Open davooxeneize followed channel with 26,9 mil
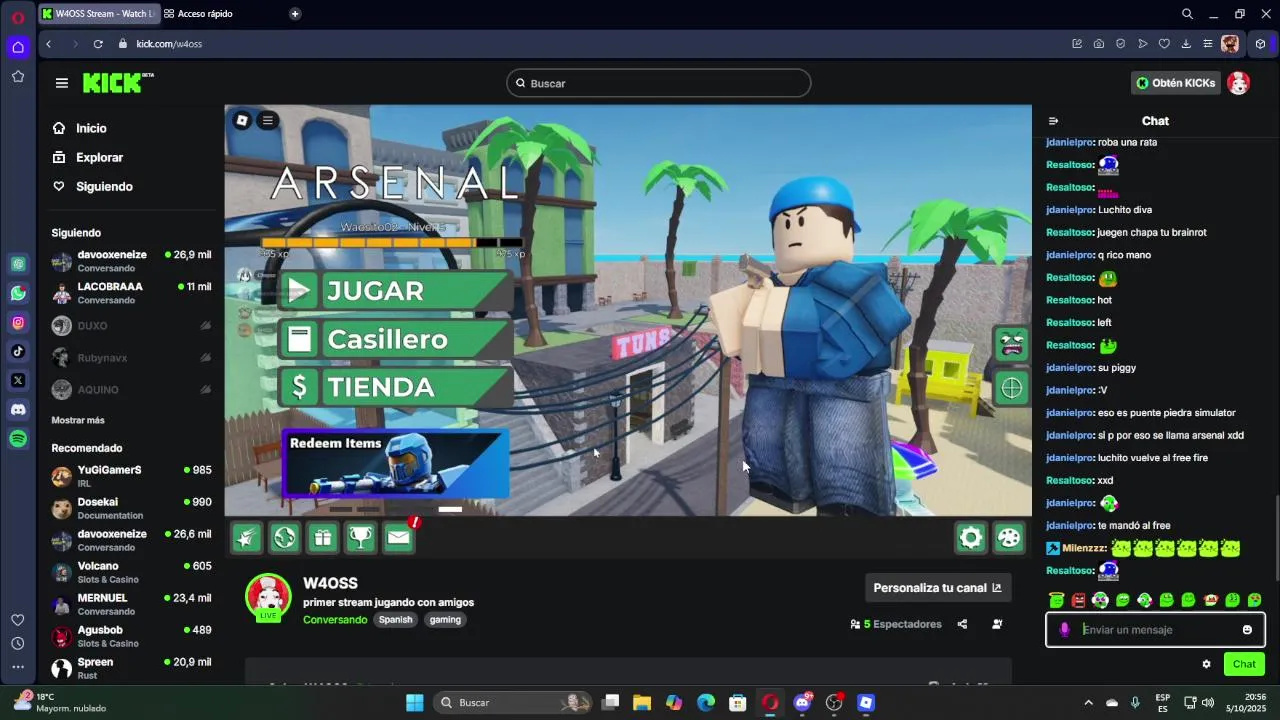The width and height of the screenshot is (1280, 720). (x=132, y=261)
